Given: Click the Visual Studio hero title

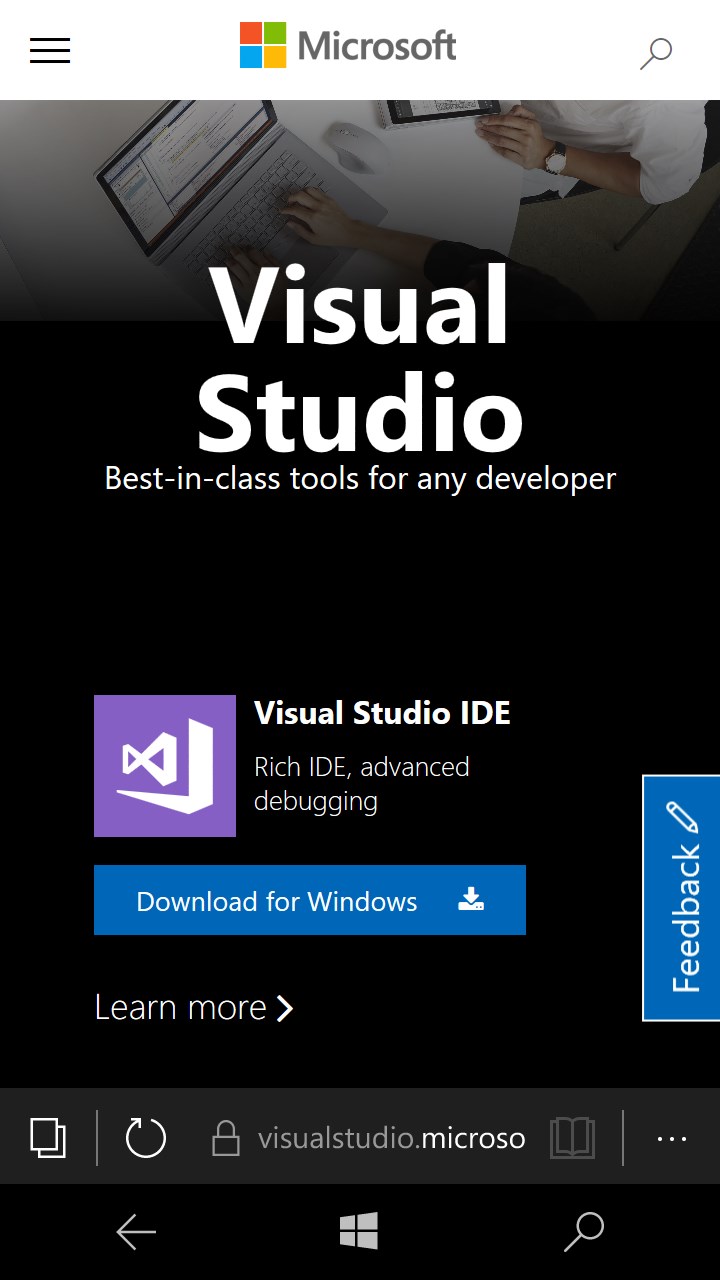Looking at the screenshot, I should [360, 359].
